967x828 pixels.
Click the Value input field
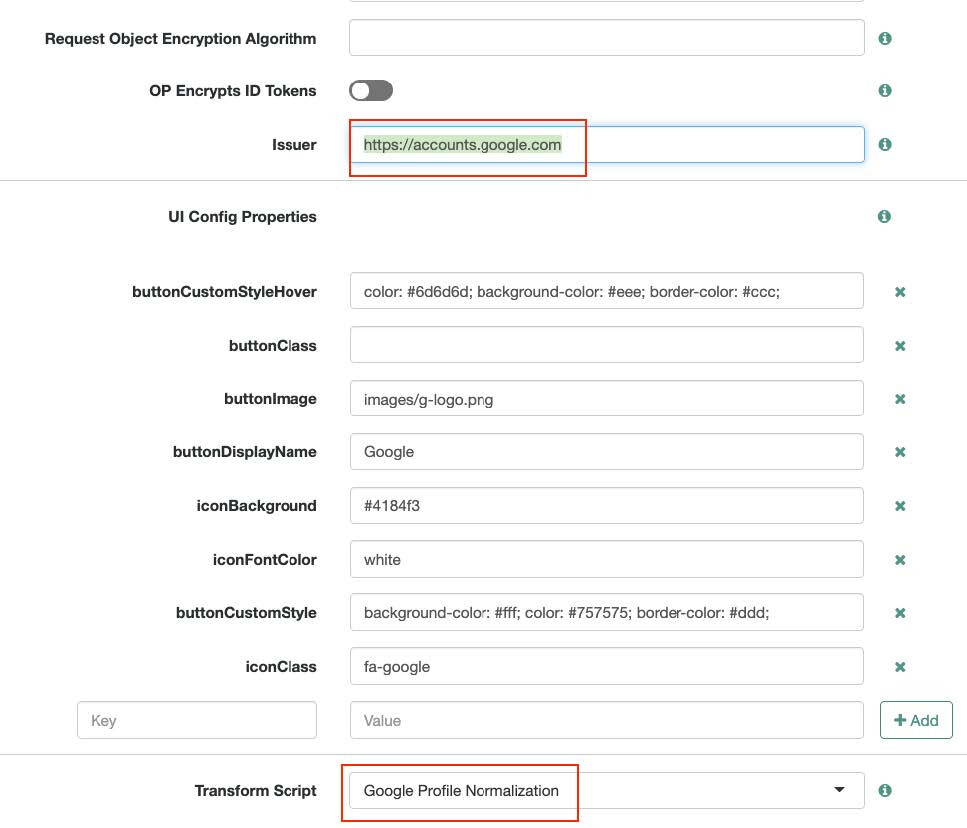(x=607, y=720)
